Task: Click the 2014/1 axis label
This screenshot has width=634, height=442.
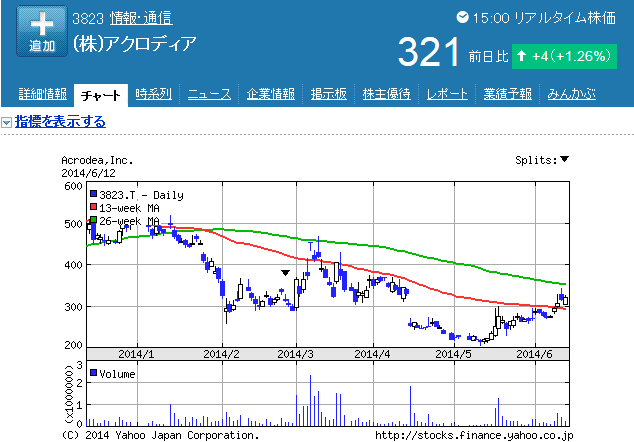Action: [x=136, y=354]
